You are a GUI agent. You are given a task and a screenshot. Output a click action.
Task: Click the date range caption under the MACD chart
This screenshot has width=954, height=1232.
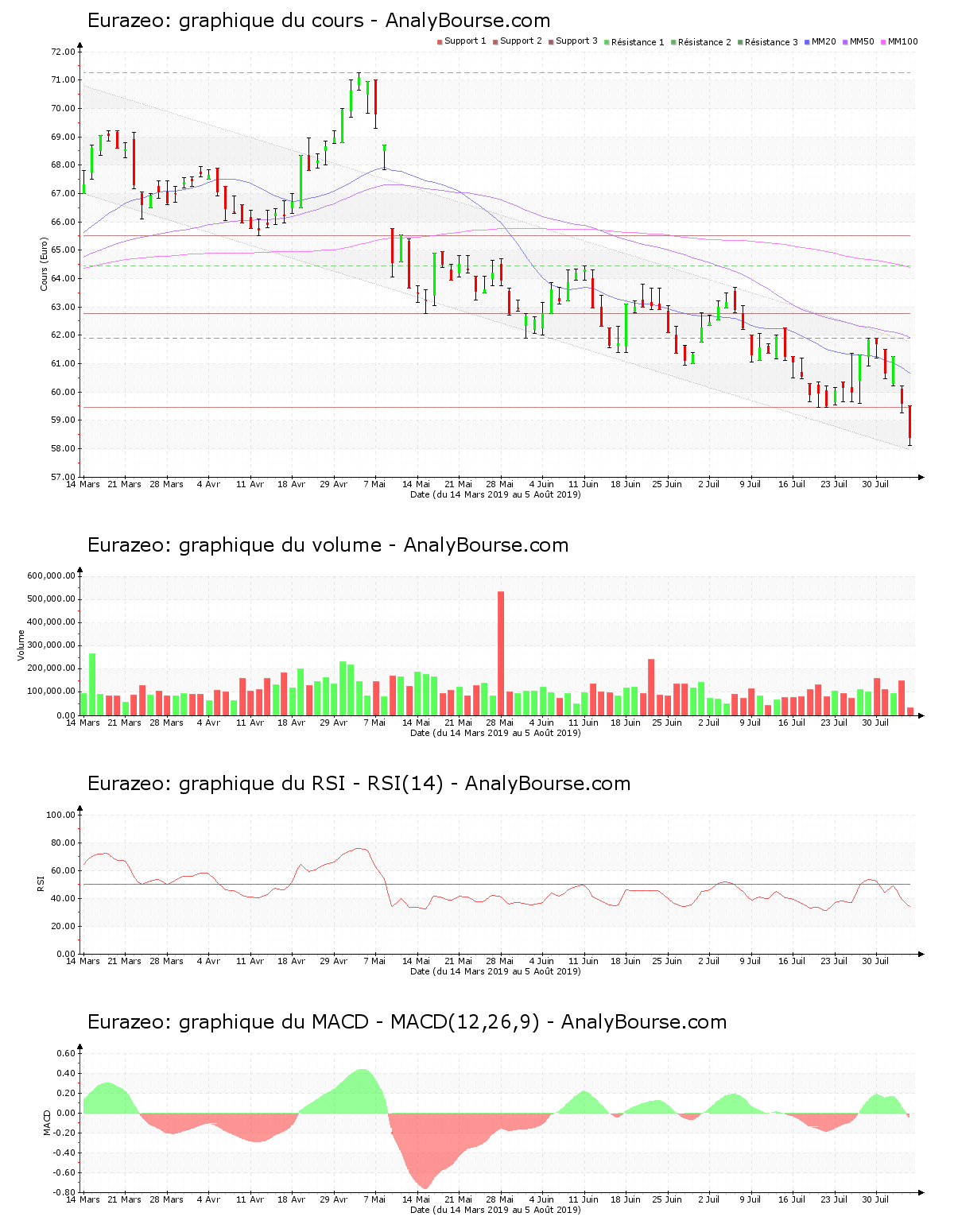click(x=495, y=1210)
